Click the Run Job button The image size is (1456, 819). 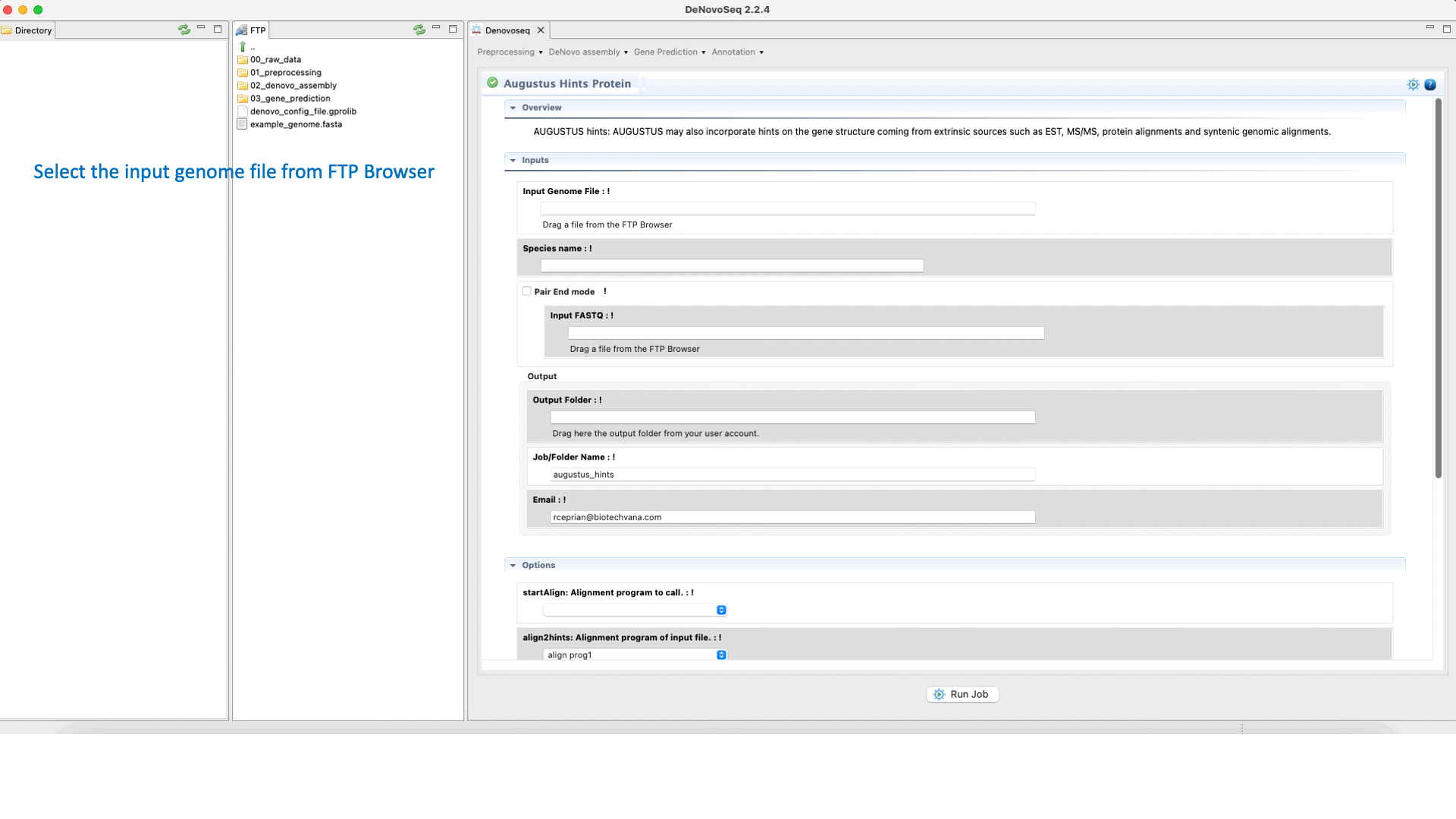[x=962, y=695]
